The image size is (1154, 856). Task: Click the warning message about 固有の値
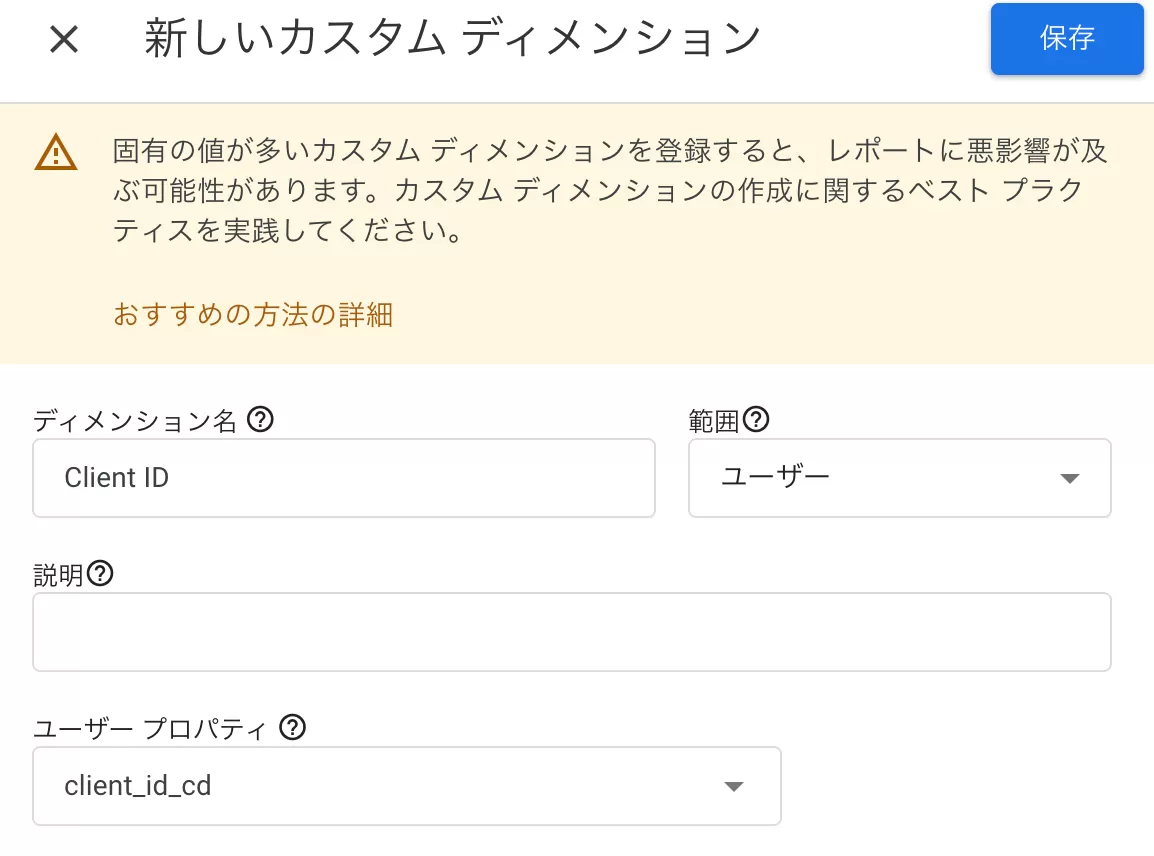pyautogui.click(x=609, y=191)
